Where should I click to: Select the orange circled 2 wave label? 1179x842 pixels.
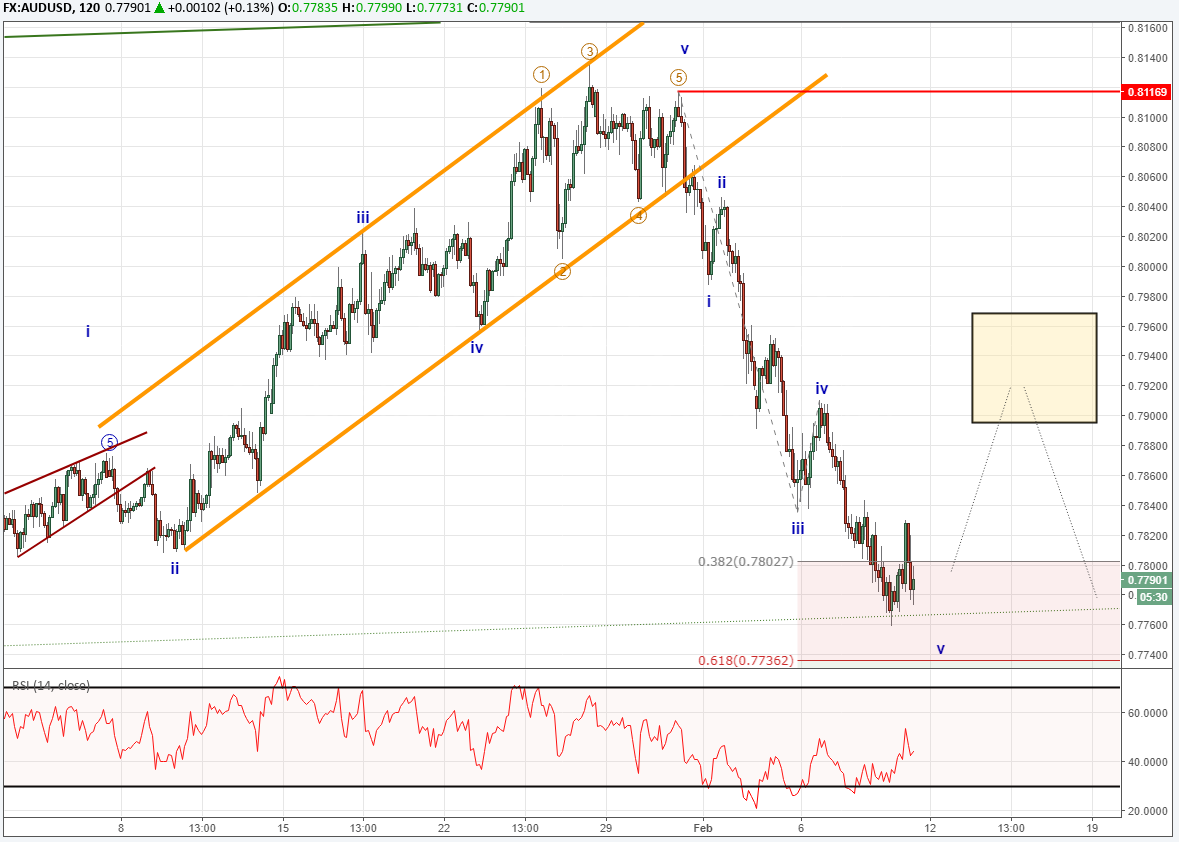tap(562, 271)
